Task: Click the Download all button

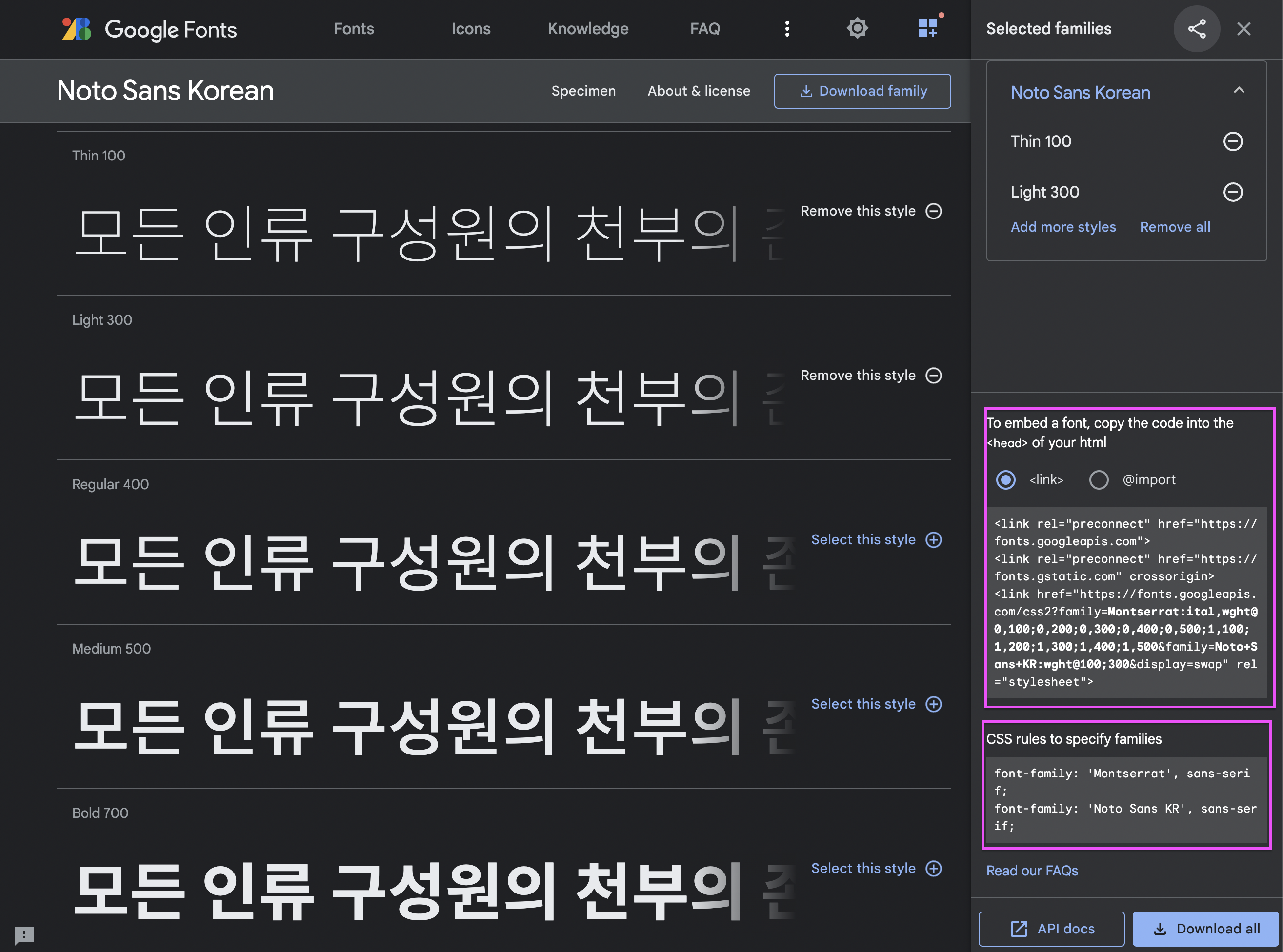Action: pos(1205,929)
